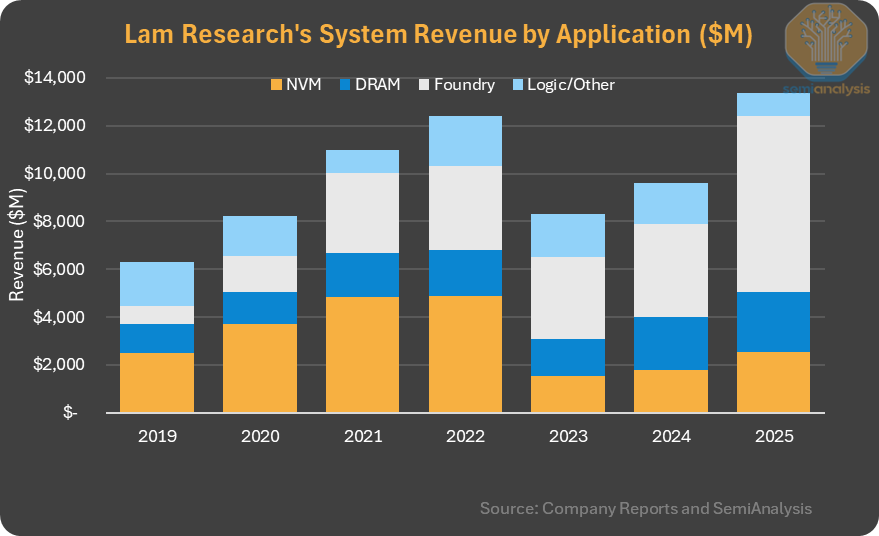
Task: Click the 2024 DRAM bar segment
Action: tap(669, 343)
